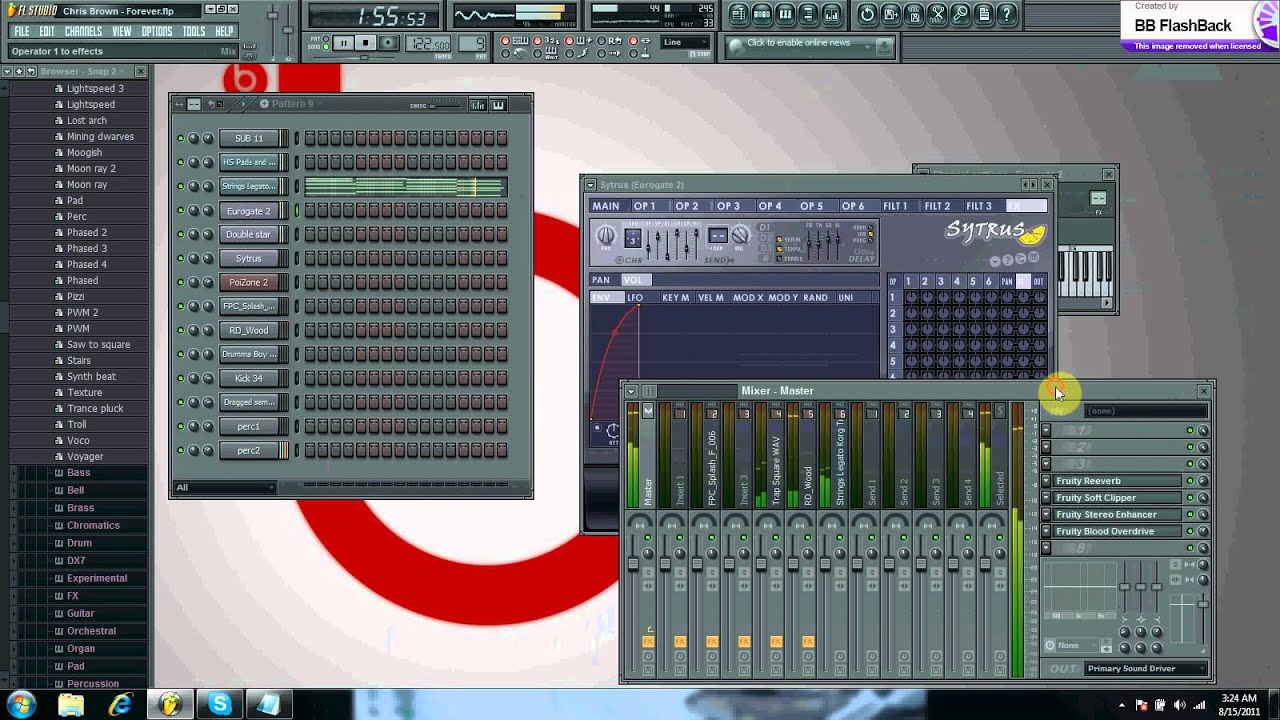Click the Insert 1 mixer track fader
Screen dimensions: 1280x720
tap(665, 563)
